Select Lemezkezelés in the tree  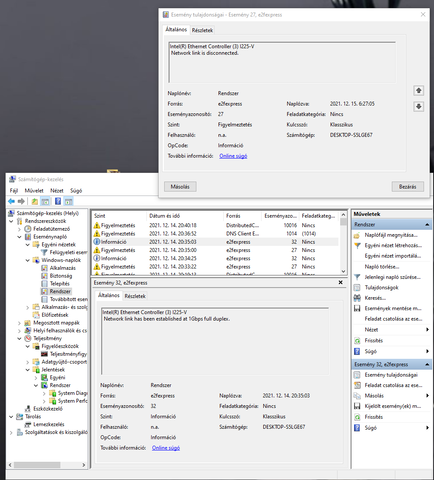click(49, 424)
